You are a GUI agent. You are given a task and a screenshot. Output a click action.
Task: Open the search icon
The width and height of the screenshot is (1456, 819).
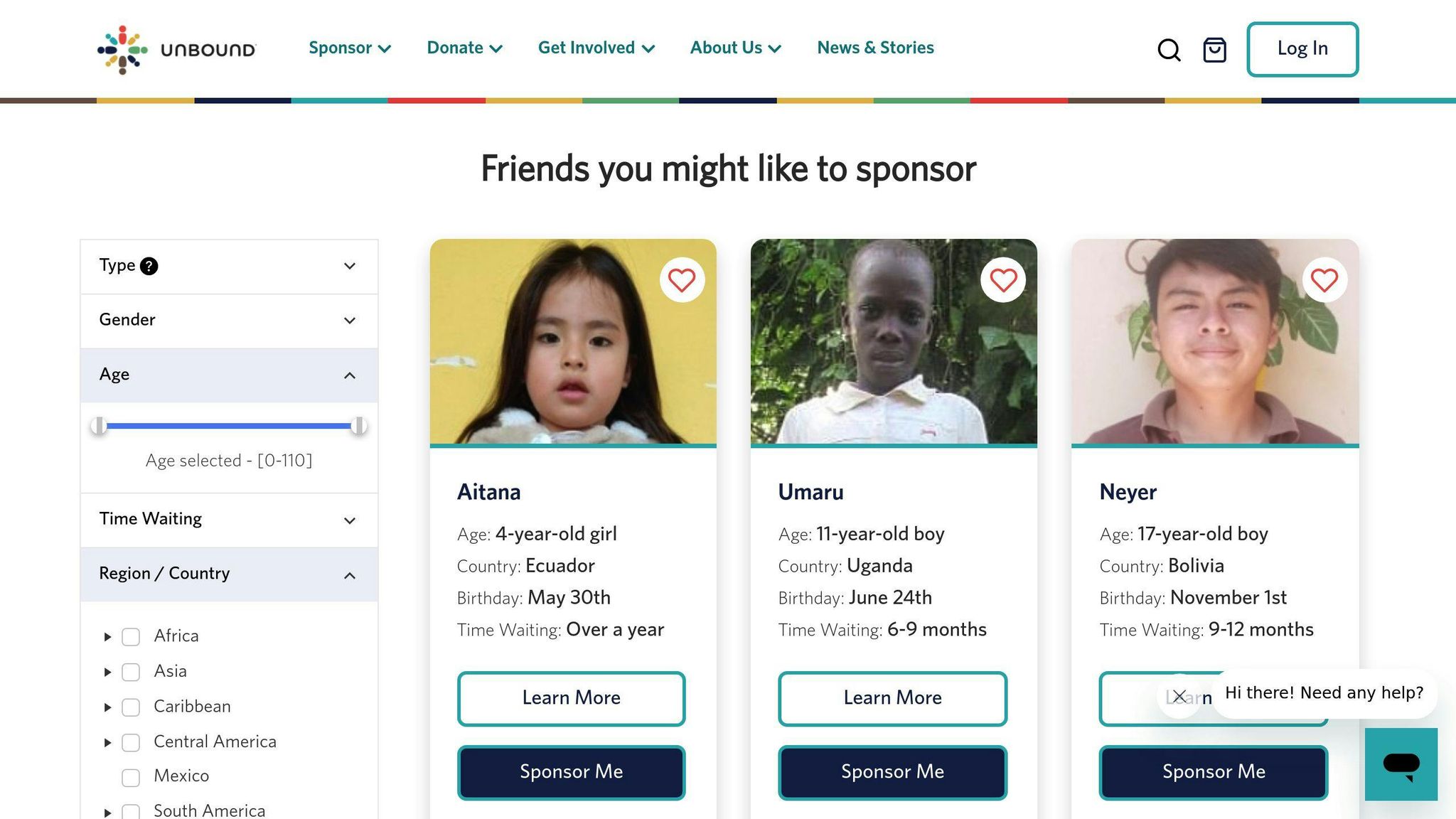tap(1169, 50)
